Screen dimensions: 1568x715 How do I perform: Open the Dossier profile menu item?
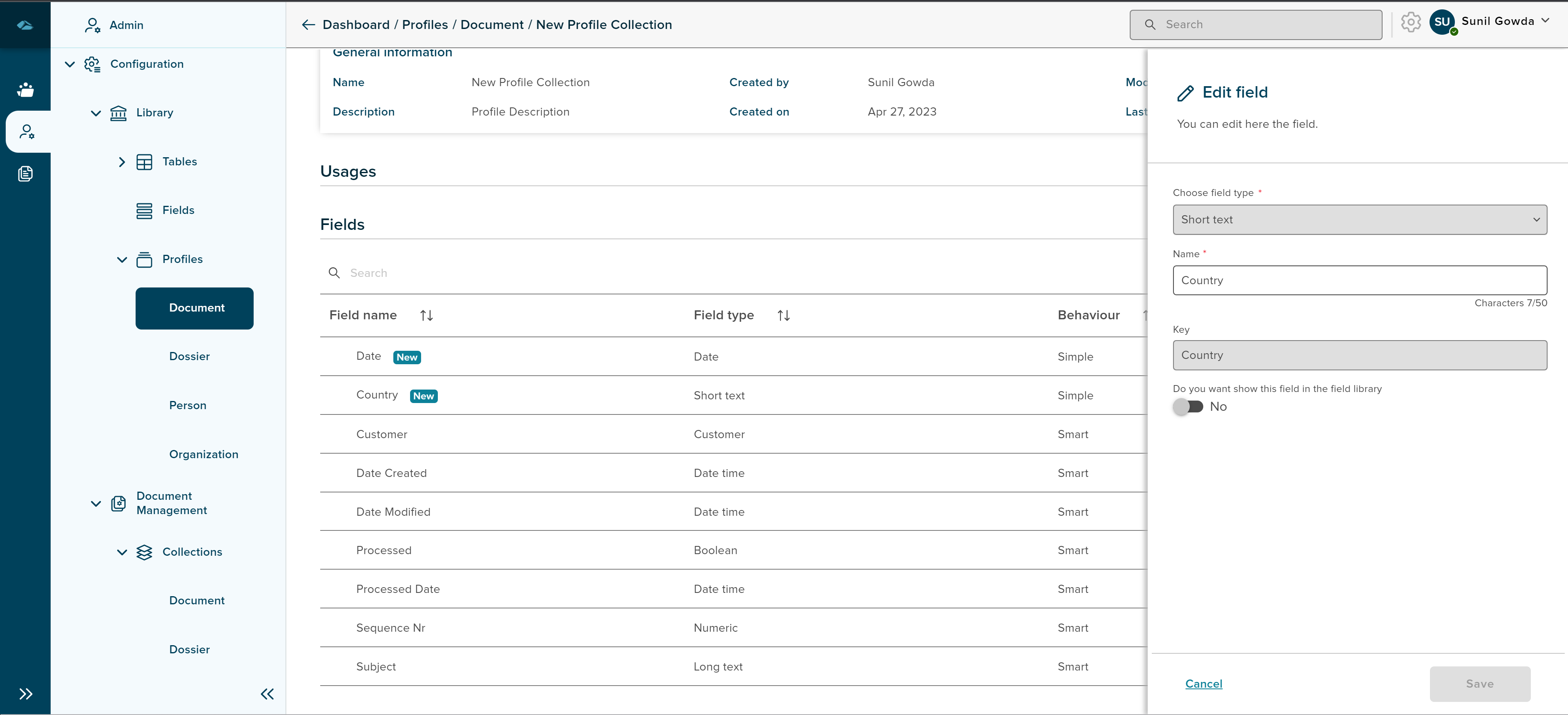189,356
